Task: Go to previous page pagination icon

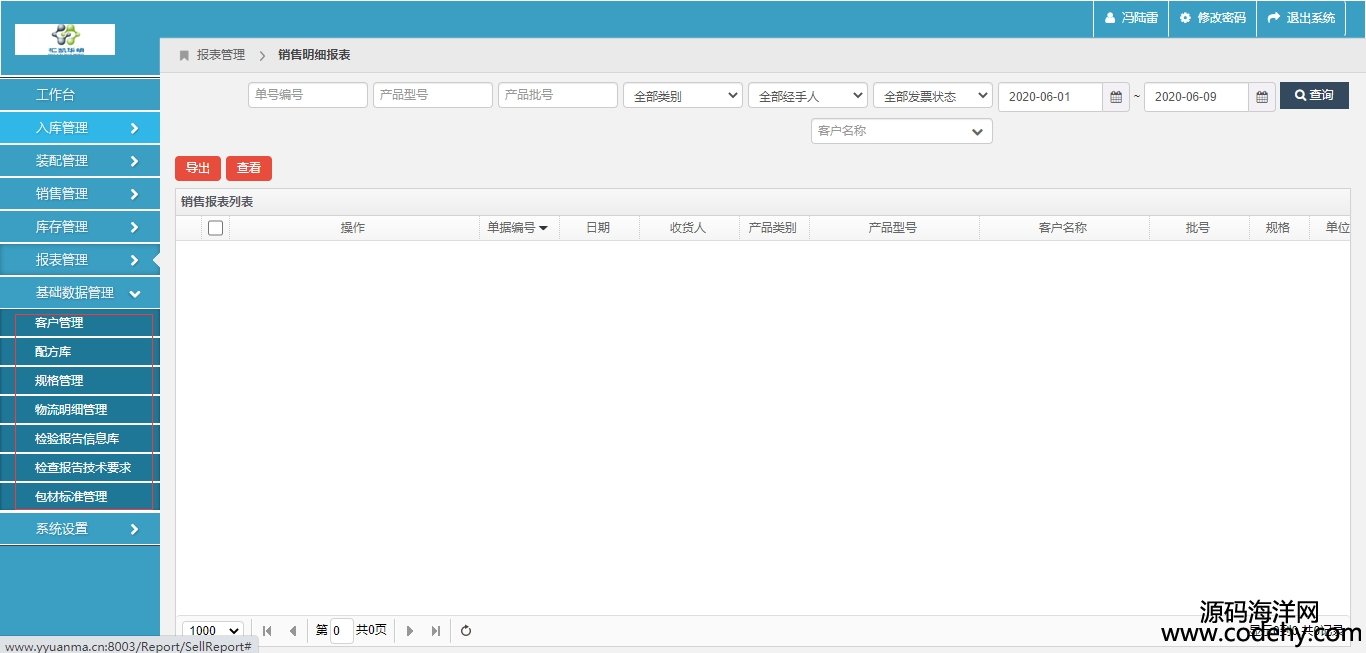Action: pyautogui.click(x=293, y=631)
